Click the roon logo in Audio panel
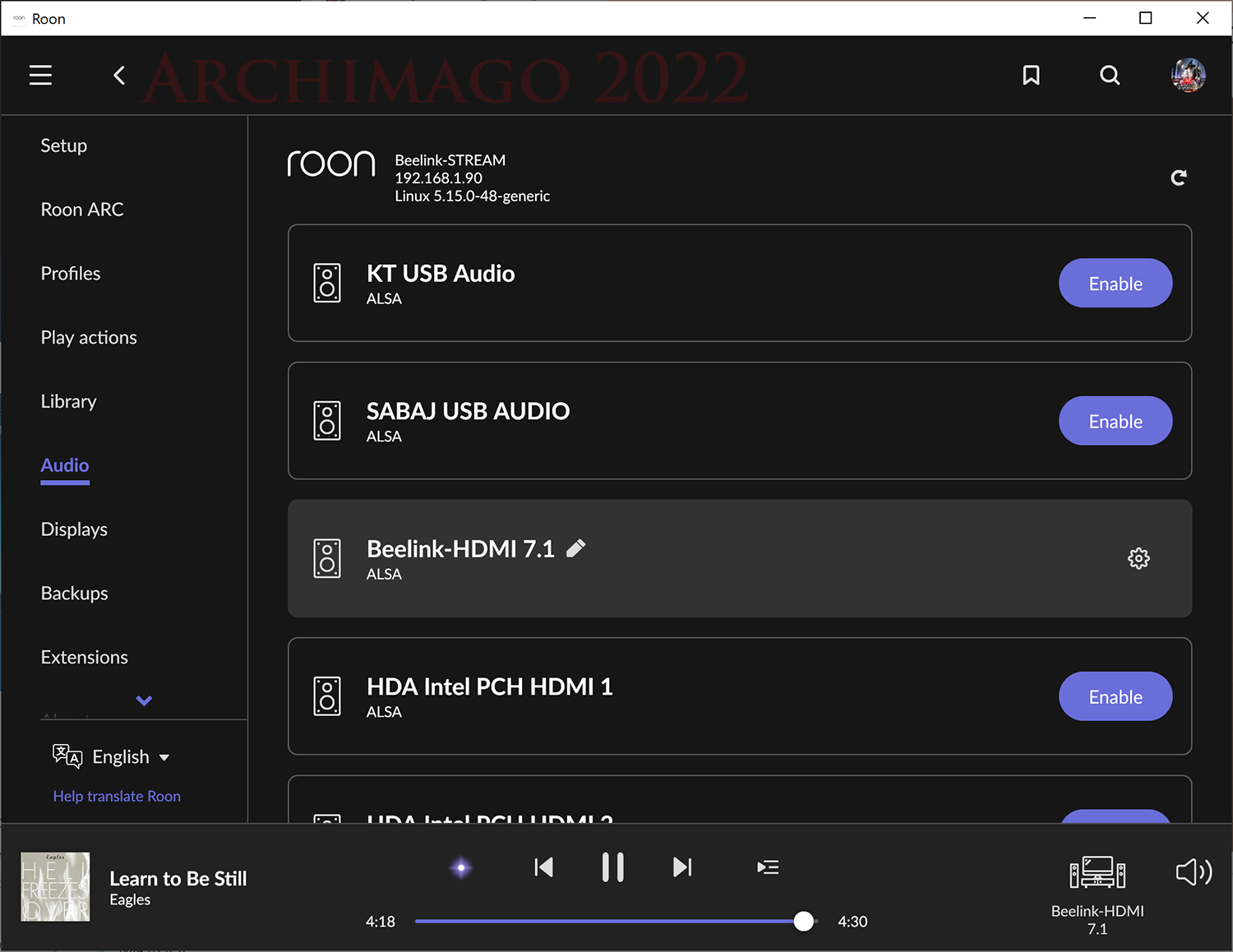This screenshot has width=1233, height=952. (x=331, y=164)
